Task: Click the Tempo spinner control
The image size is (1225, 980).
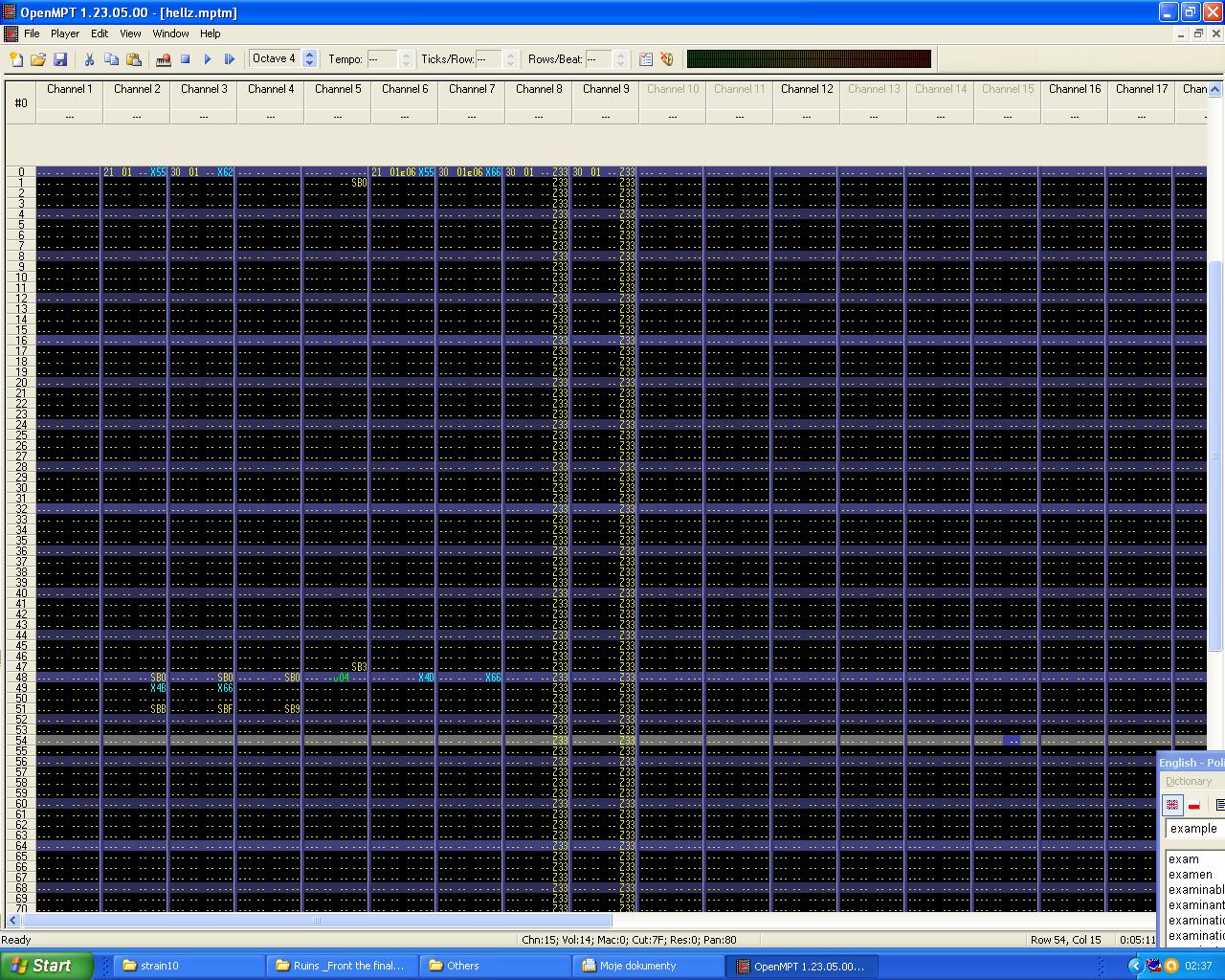Action: [x=406, y=59]
